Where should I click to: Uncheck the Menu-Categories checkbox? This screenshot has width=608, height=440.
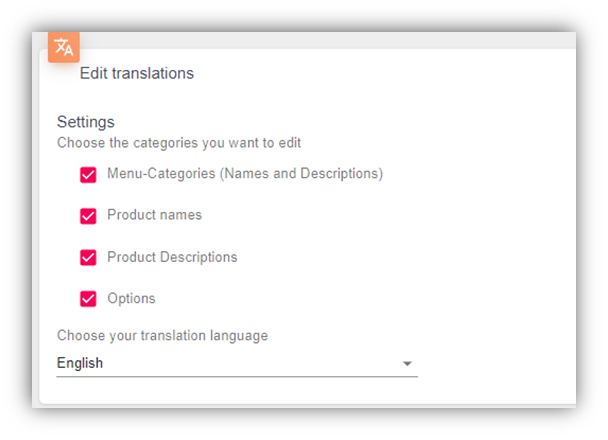click(88, 175)
